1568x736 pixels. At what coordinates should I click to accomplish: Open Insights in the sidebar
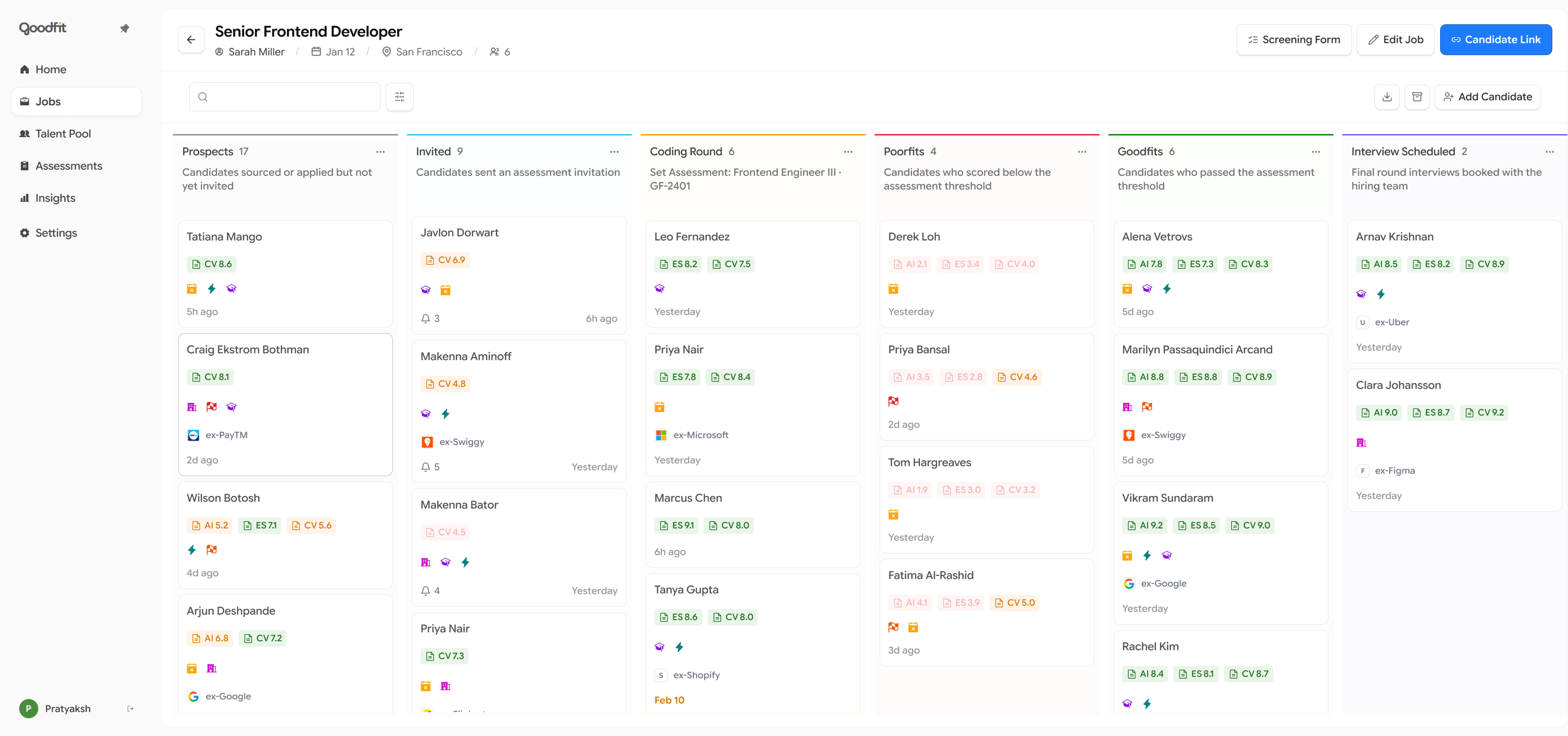pyautogui.click(x=76, y=198)
